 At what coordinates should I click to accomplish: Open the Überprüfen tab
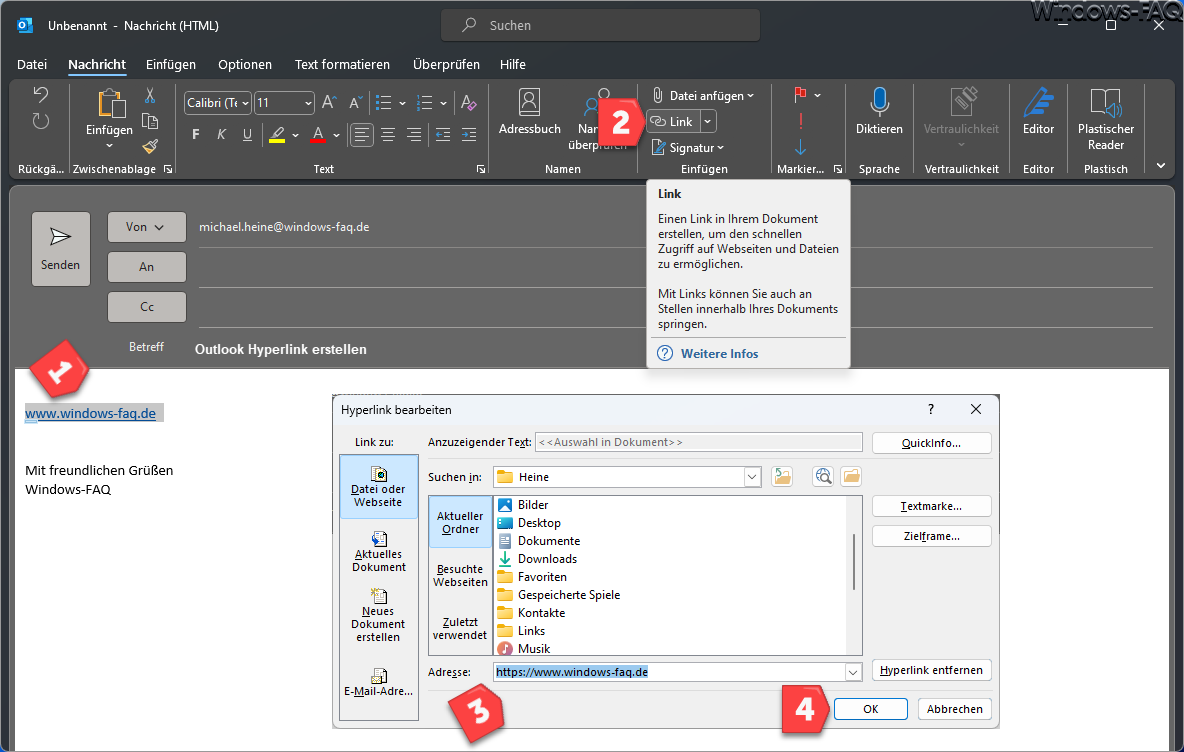446,64
